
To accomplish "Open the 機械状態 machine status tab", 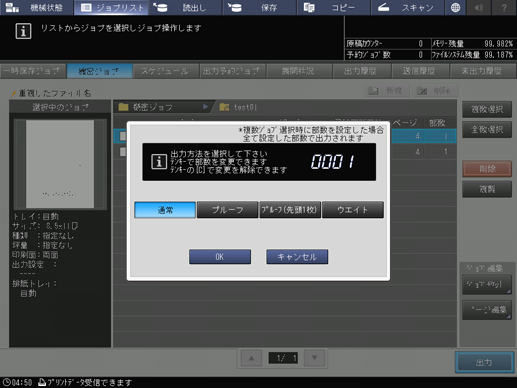I will point(37,7).
